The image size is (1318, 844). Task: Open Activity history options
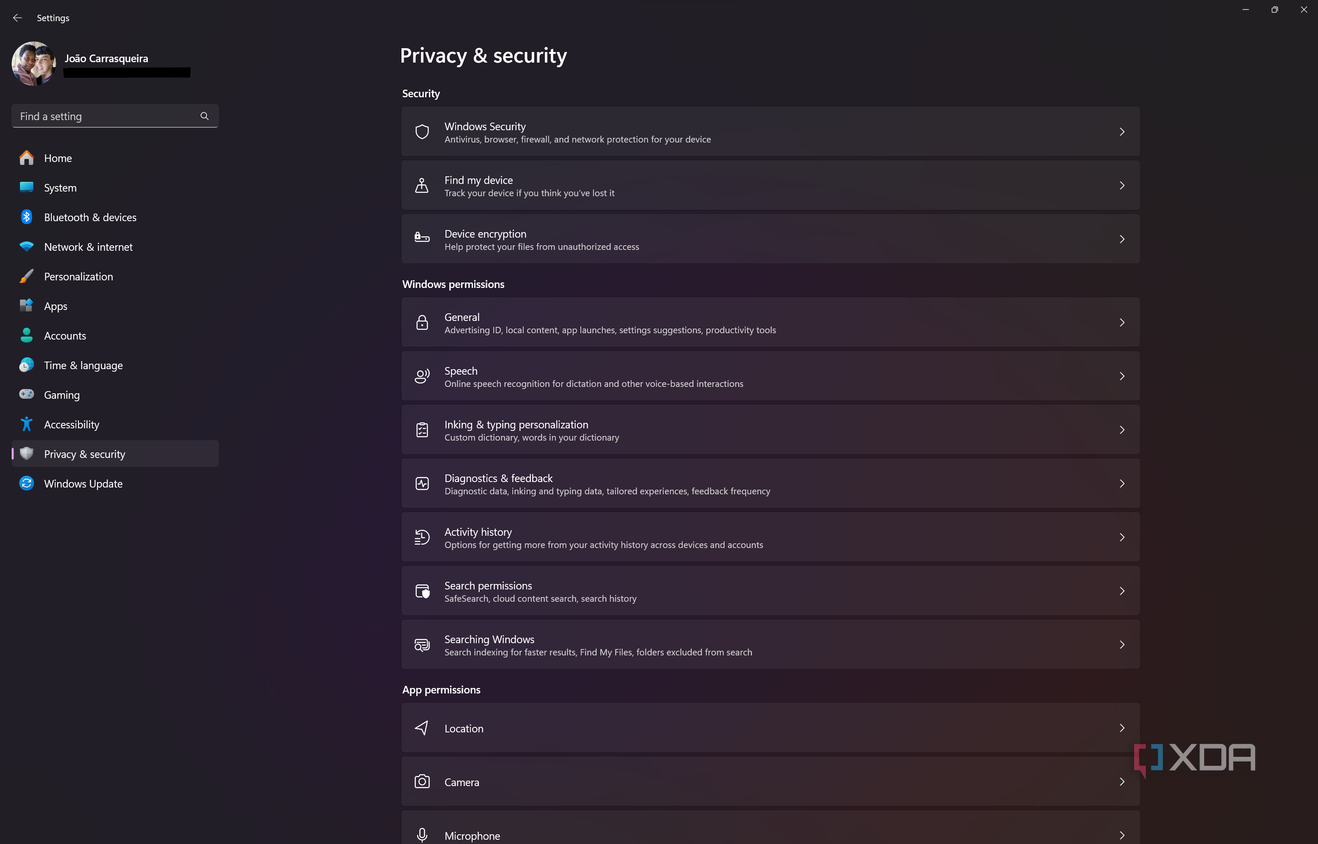pyautogui.click(x=770, y=537)
